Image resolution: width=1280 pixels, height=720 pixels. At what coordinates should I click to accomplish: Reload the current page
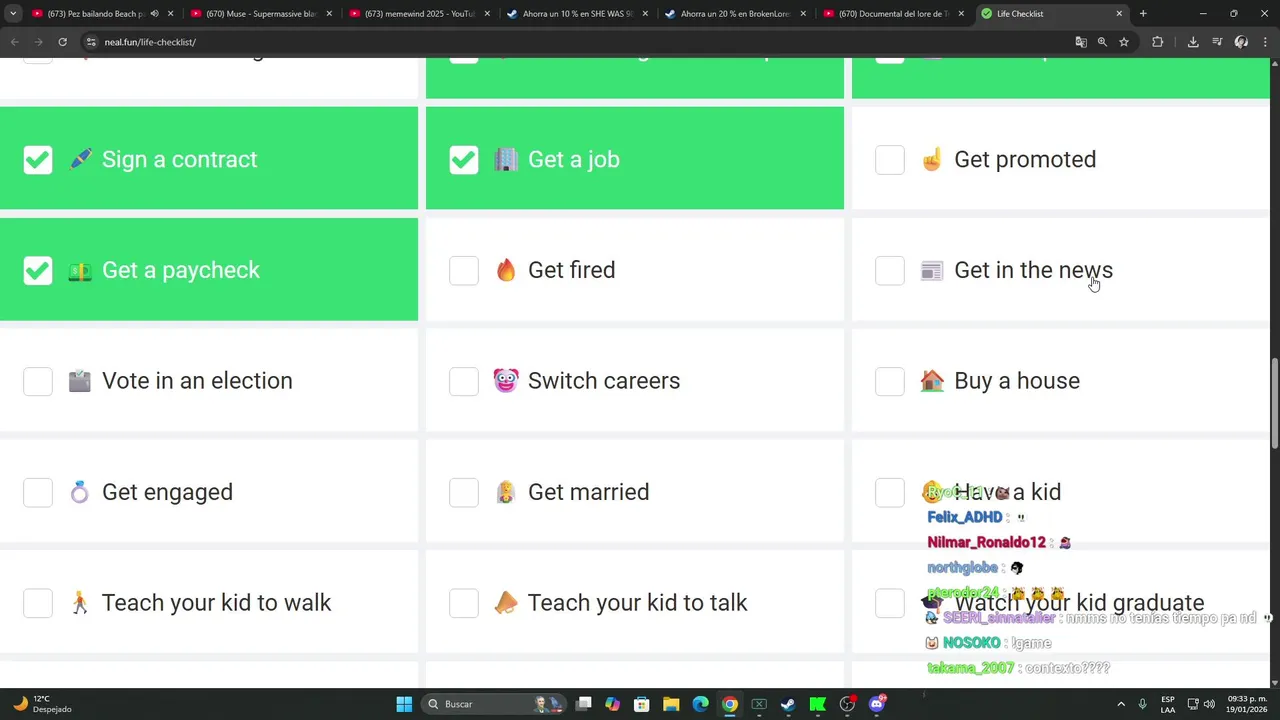click(62, 42)
